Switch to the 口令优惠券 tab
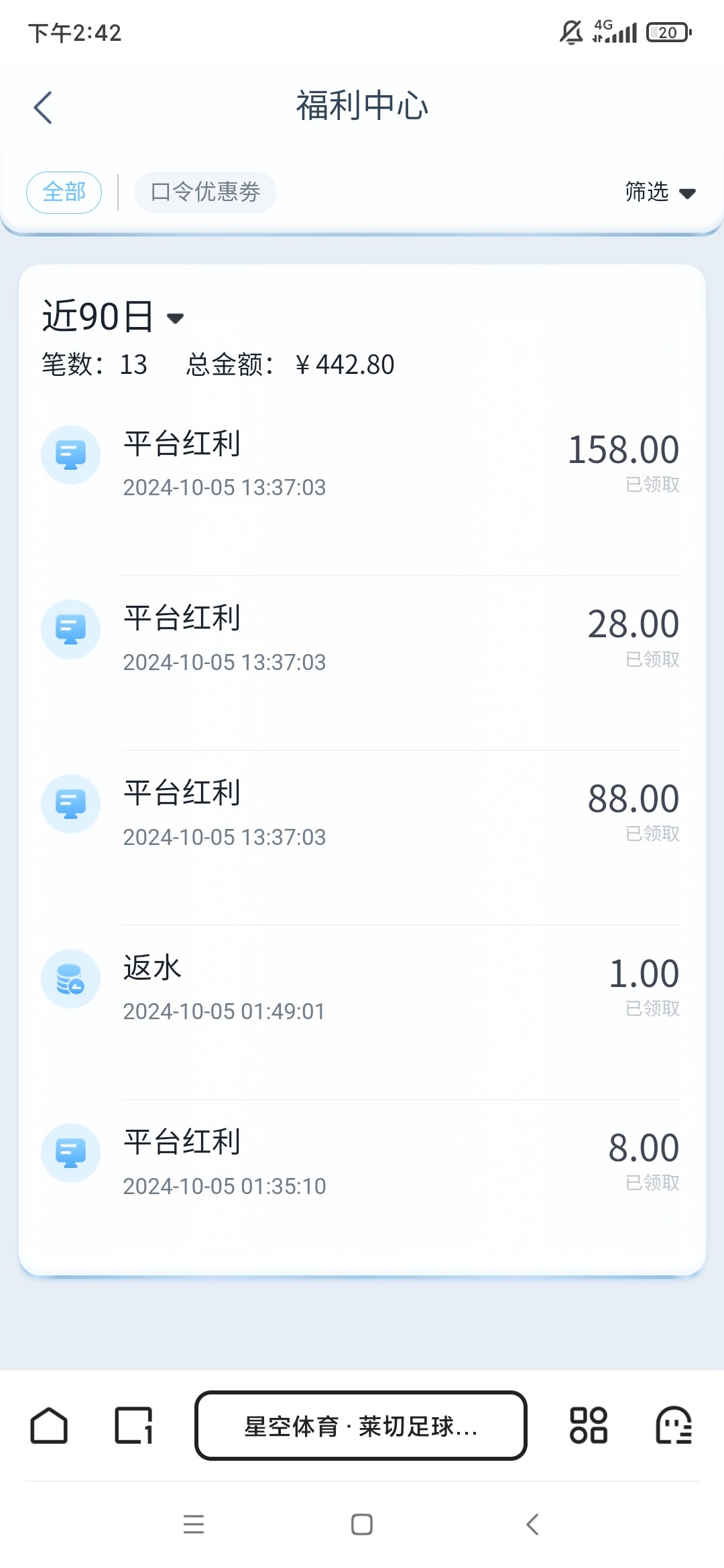 point(205,192)
